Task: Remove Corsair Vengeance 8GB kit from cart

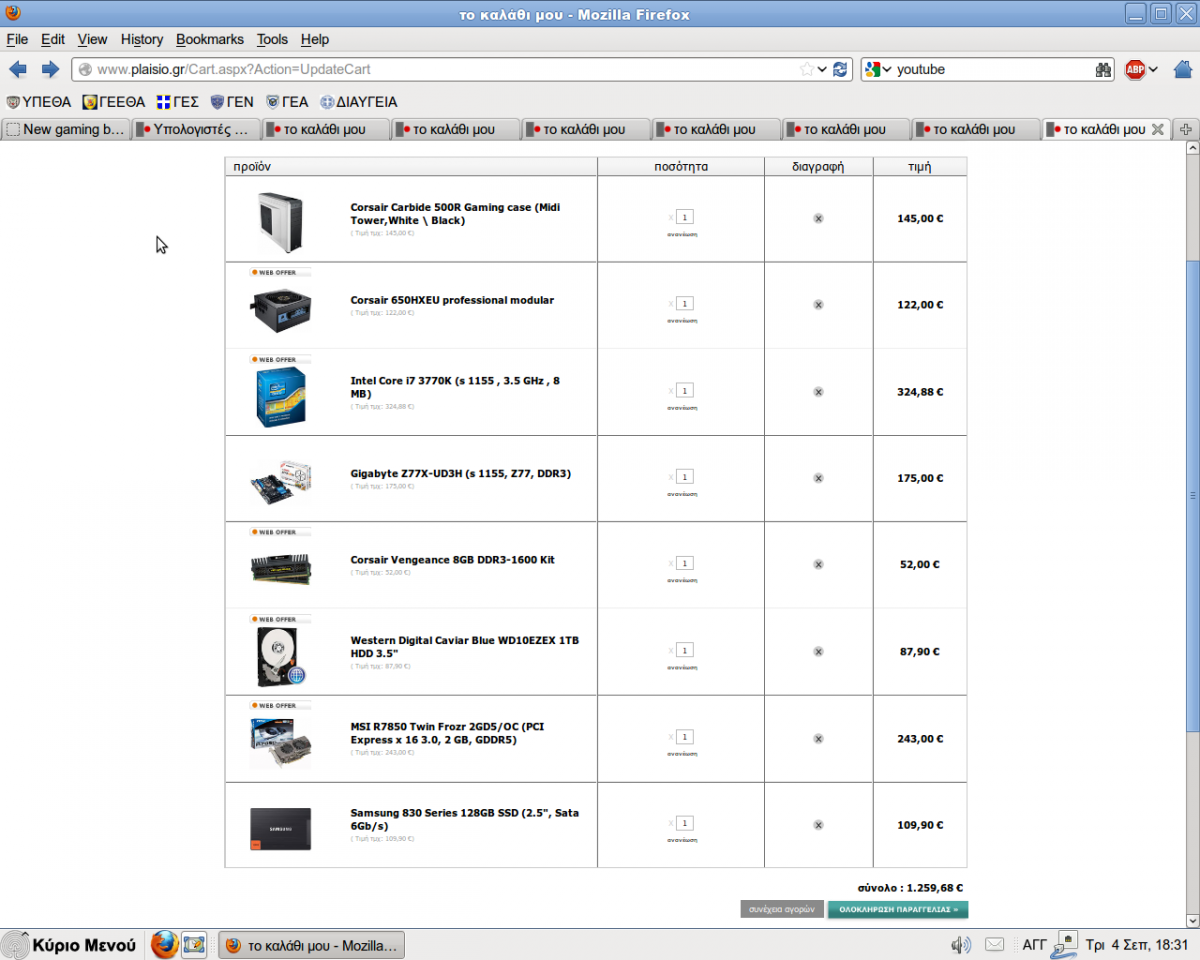Action: (818, 564)
